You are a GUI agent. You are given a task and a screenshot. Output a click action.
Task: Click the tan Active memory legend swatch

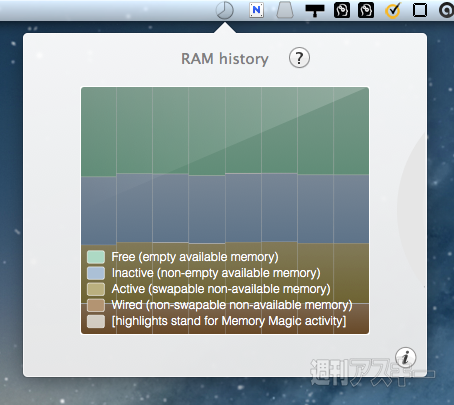click(x=96, y=289)
